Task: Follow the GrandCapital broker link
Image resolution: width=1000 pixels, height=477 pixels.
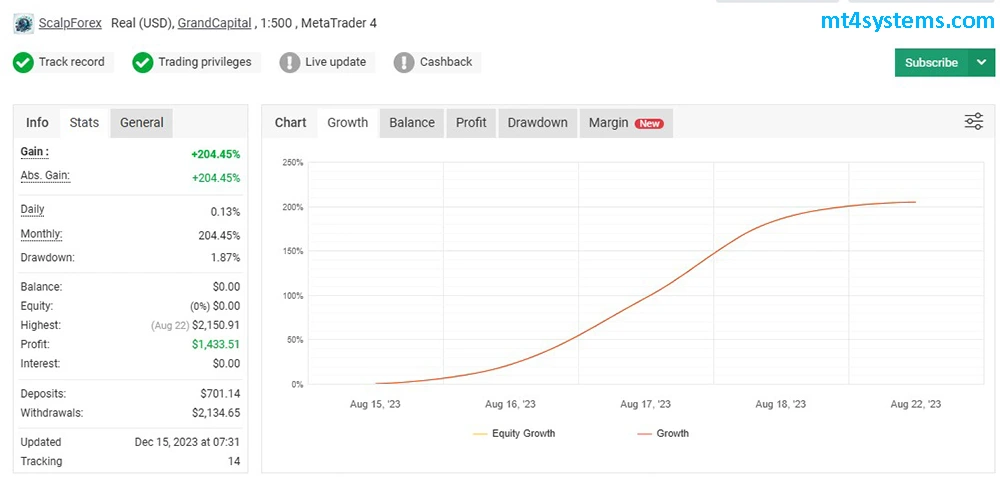Action: coord(214,23)
